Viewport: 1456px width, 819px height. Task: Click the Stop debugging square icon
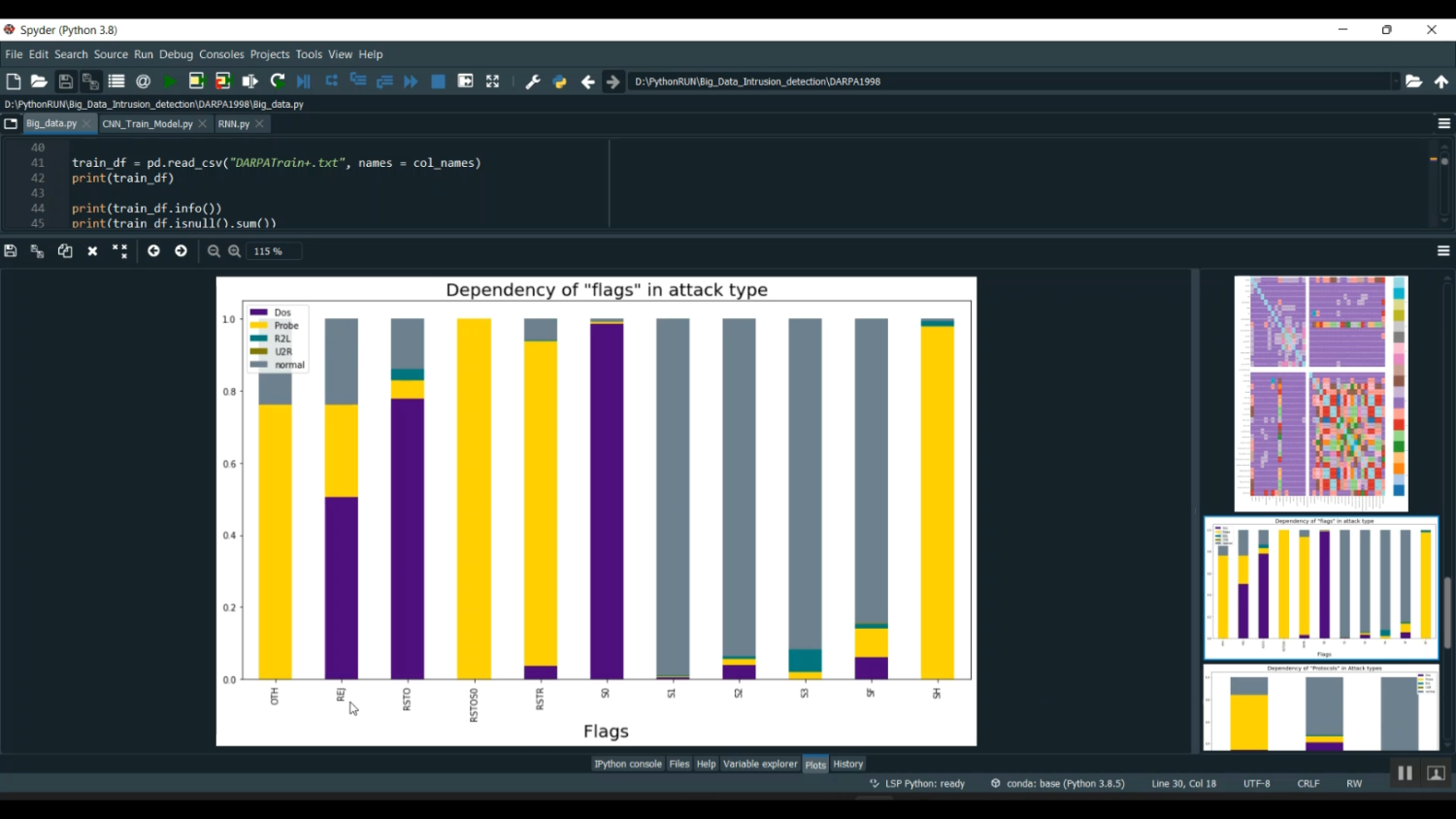pos(439,82)
